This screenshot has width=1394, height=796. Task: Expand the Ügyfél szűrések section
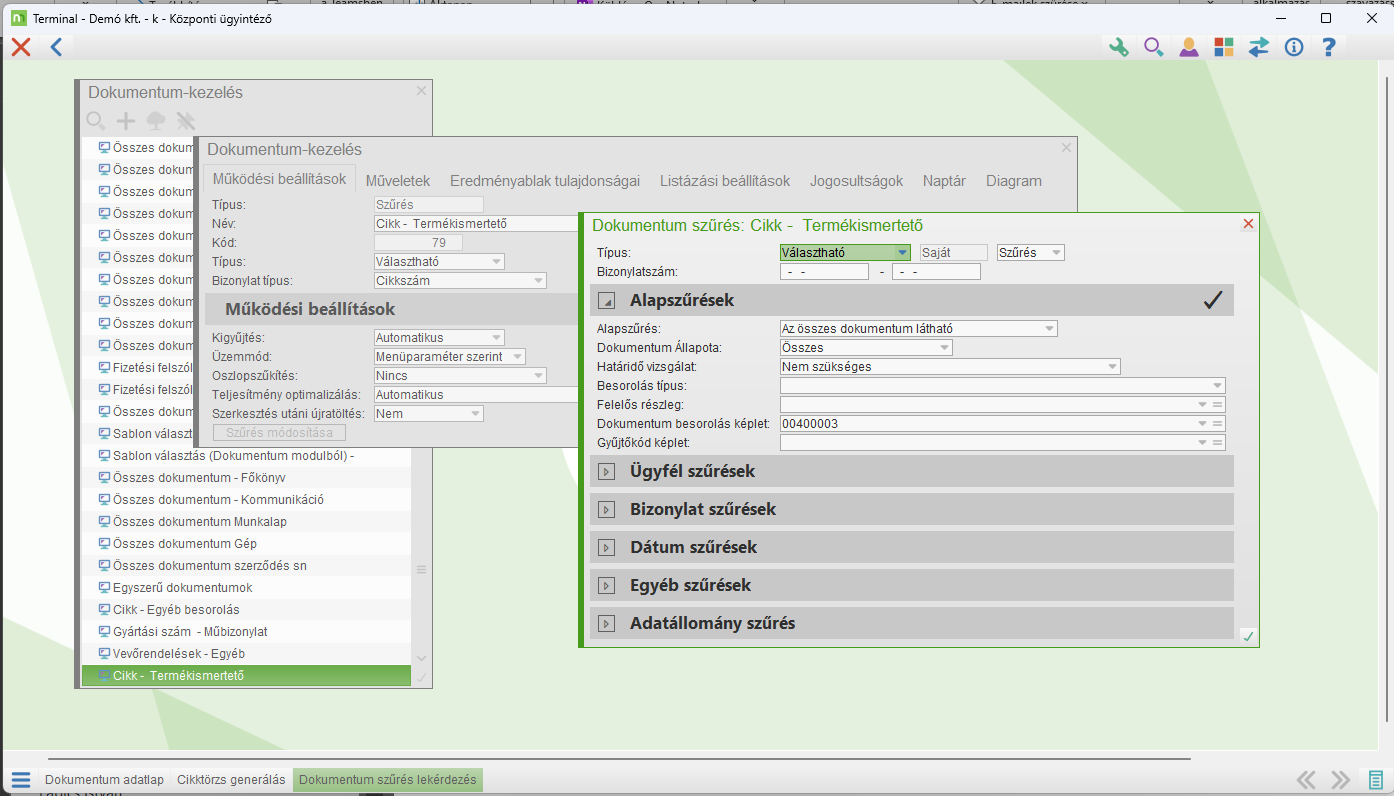[x=606, y=471]
